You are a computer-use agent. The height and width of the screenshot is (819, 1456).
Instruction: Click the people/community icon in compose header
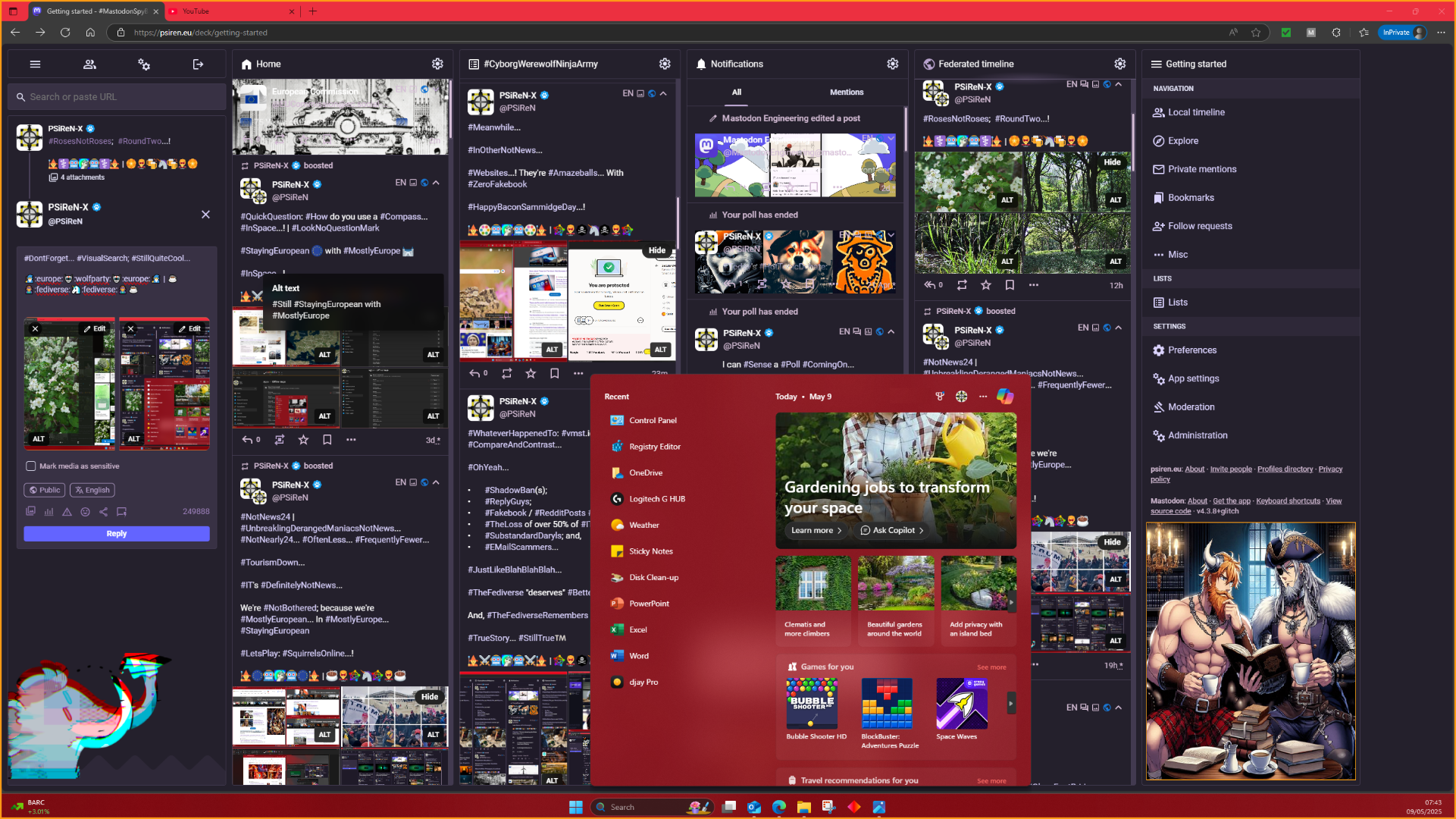[89, 64]
